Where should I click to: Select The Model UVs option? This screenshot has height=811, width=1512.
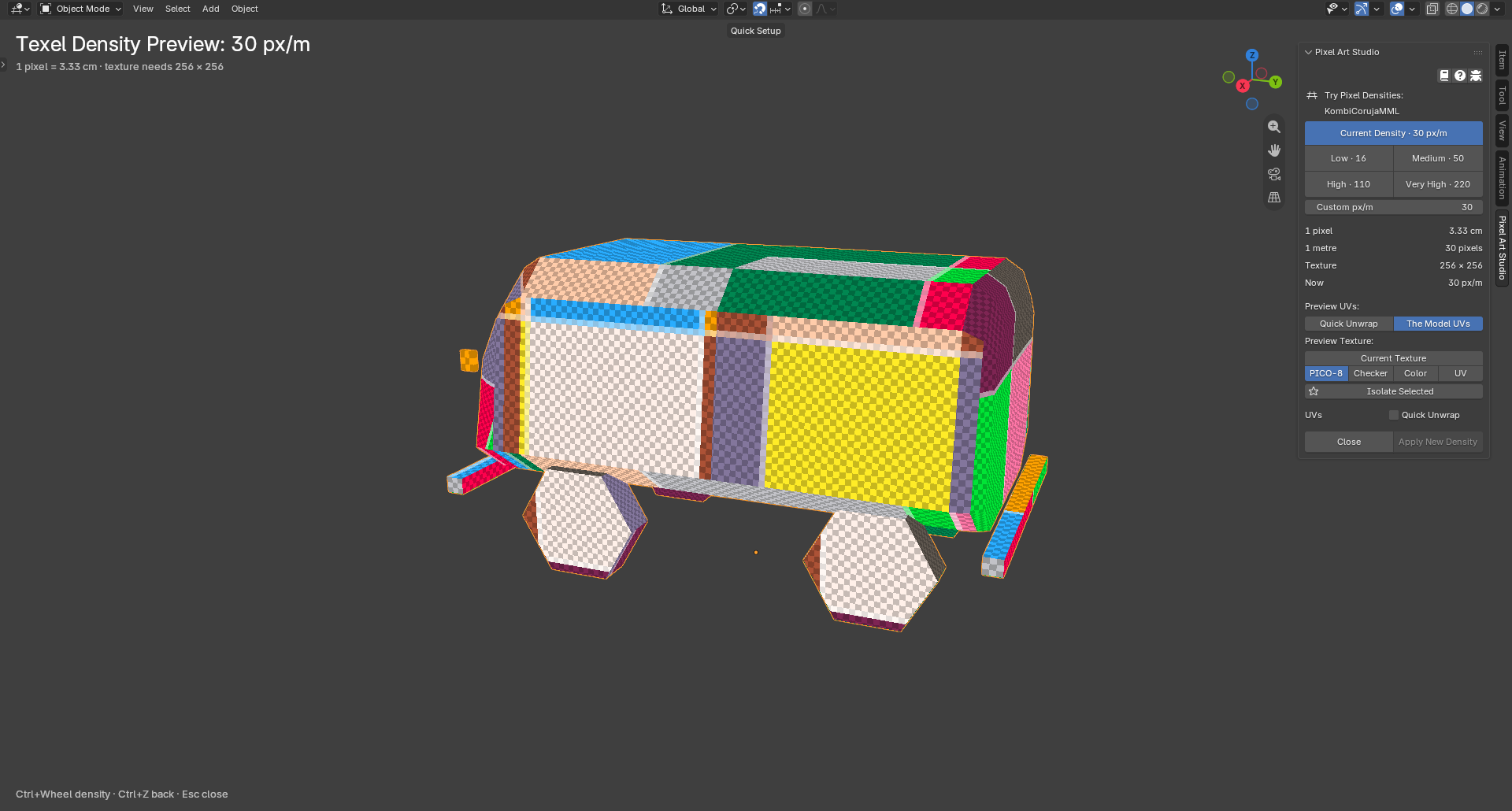coord(1438,324)
